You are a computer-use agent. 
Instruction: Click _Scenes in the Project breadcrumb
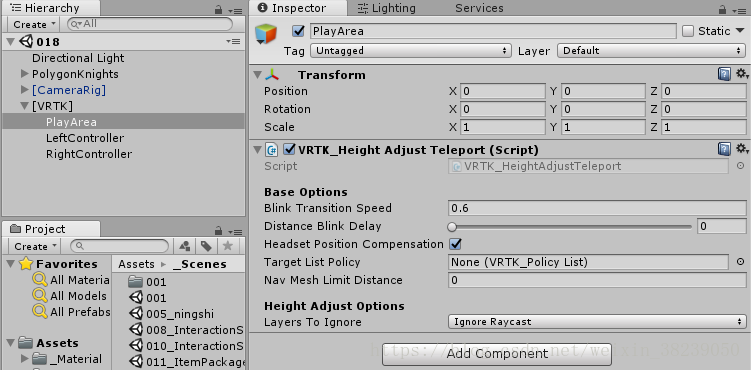pos(200,264)
